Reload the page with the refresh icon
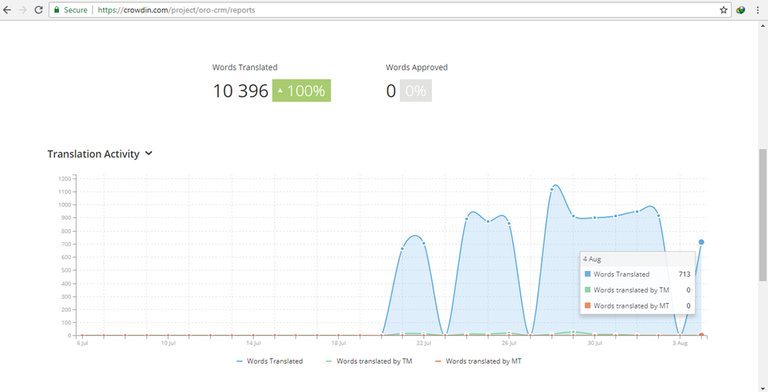This screenshot has height=392, width=768. click(38, 10)
